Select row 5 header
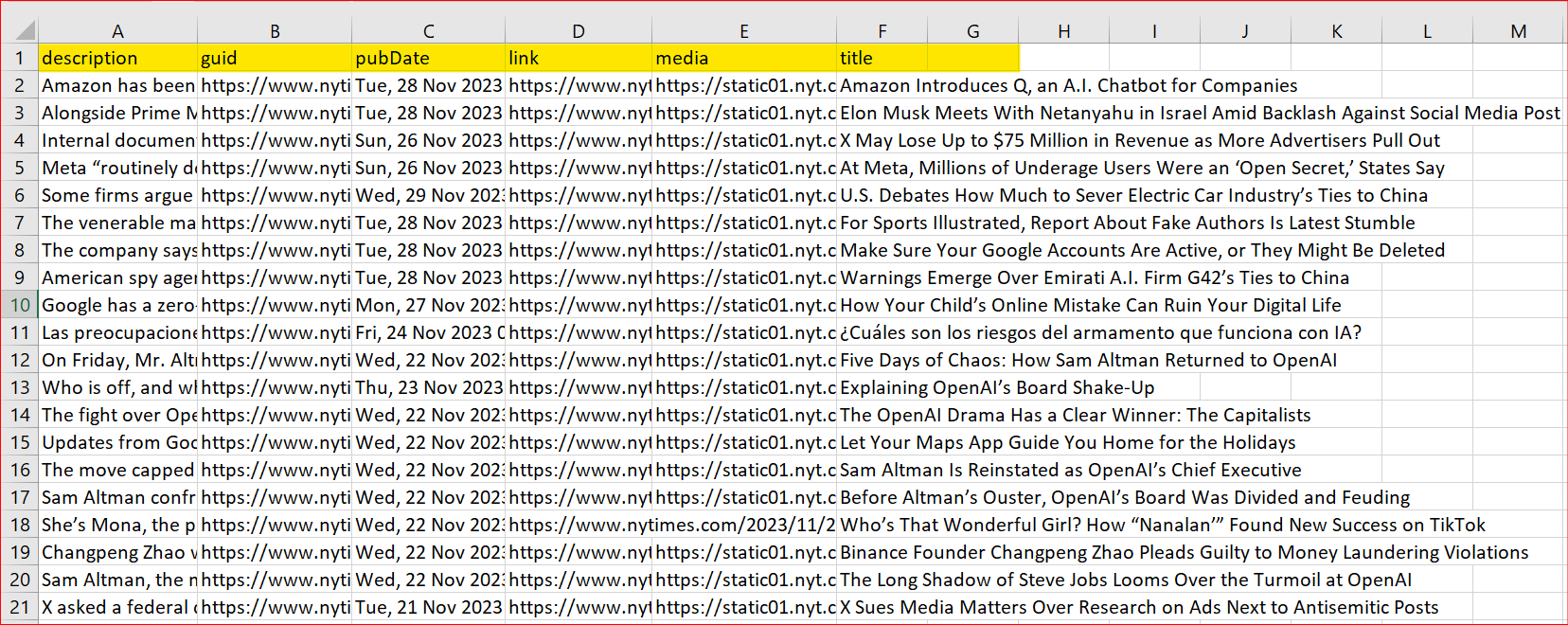Image resolution: width=1568 pixels, height=625 pixels. [19, 168]
